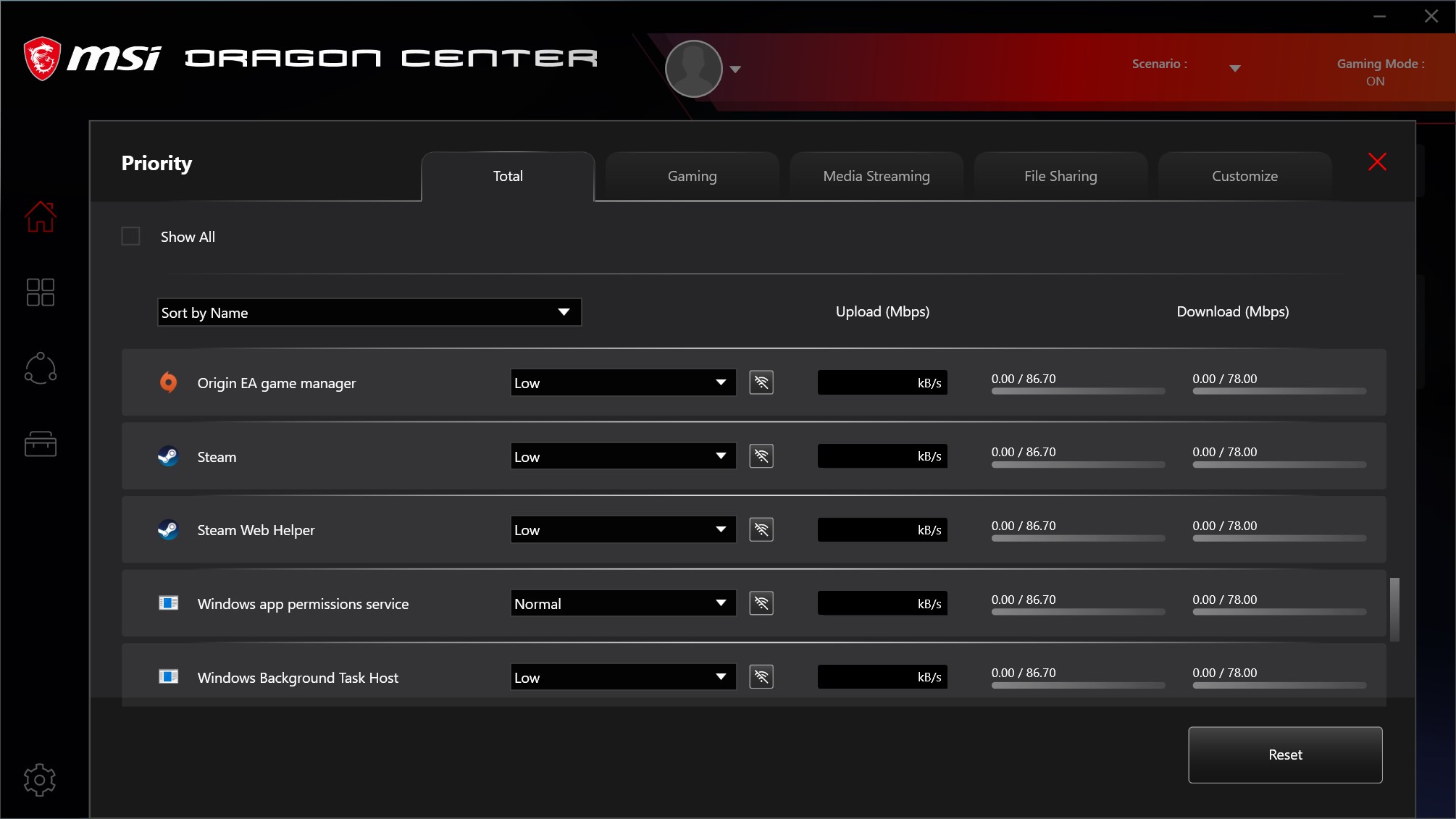Block network for Windows Background Task Host
Image resolution: width=1456 pixels, height=819 pixels.
point(761,676)
